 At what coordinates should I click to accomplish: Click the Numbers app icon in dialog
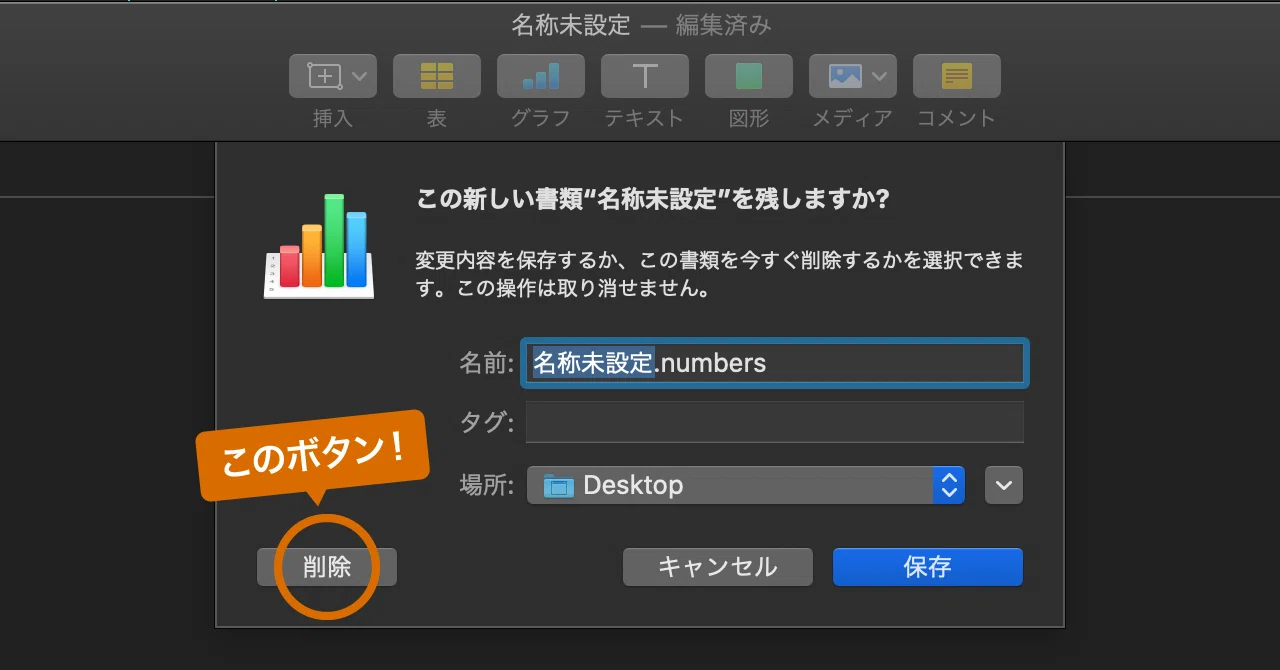click(x=320, y=247)
